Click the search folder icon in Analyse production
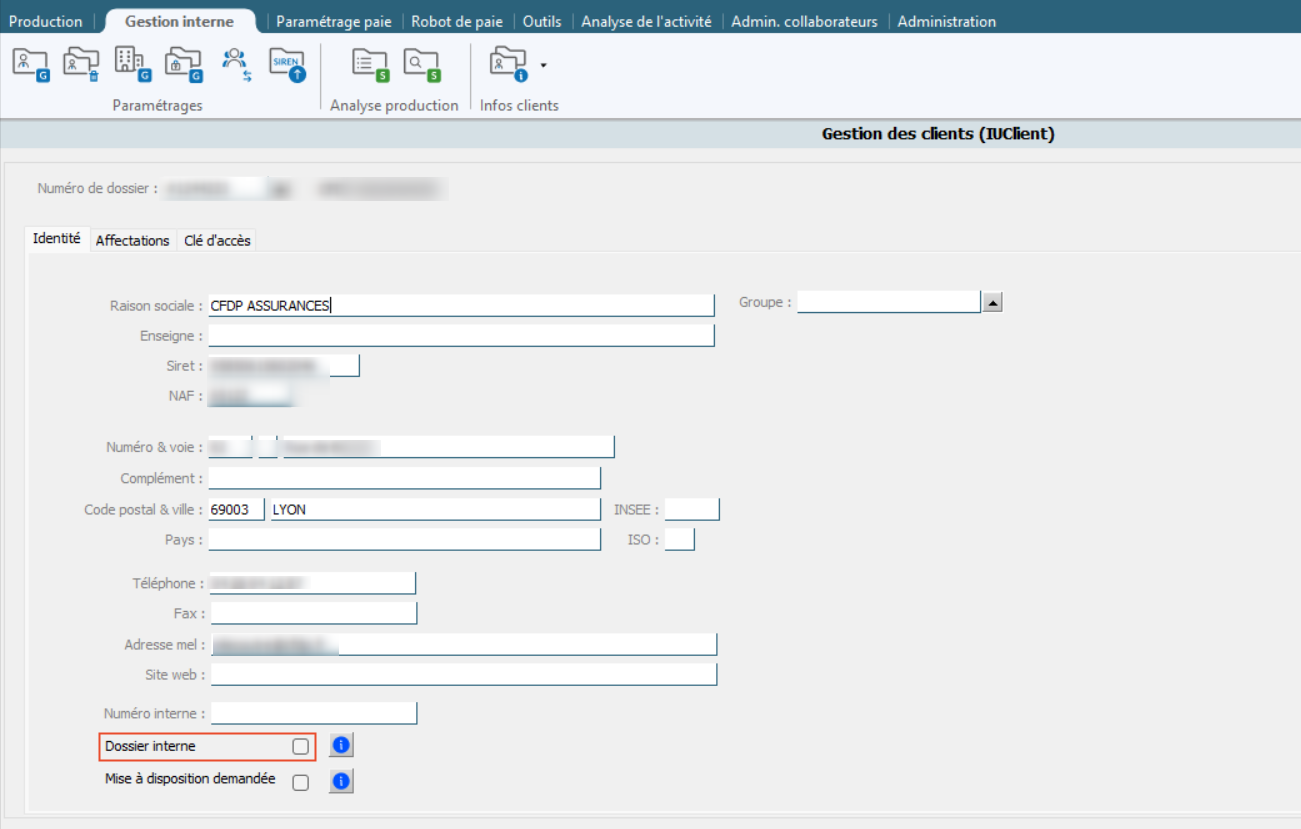 click(x=422, y=64)
